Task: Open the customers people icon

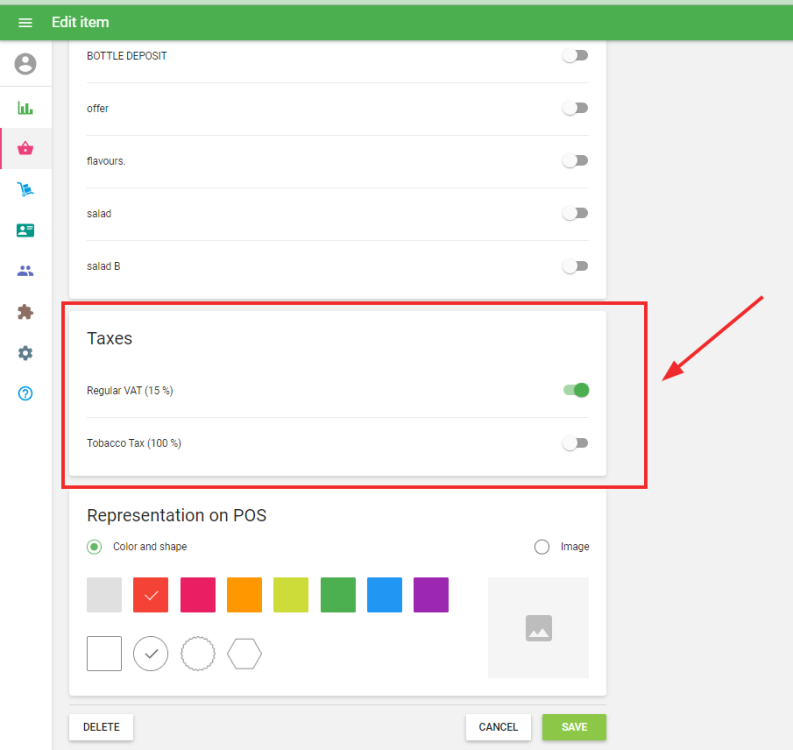Action: [25, 271]
